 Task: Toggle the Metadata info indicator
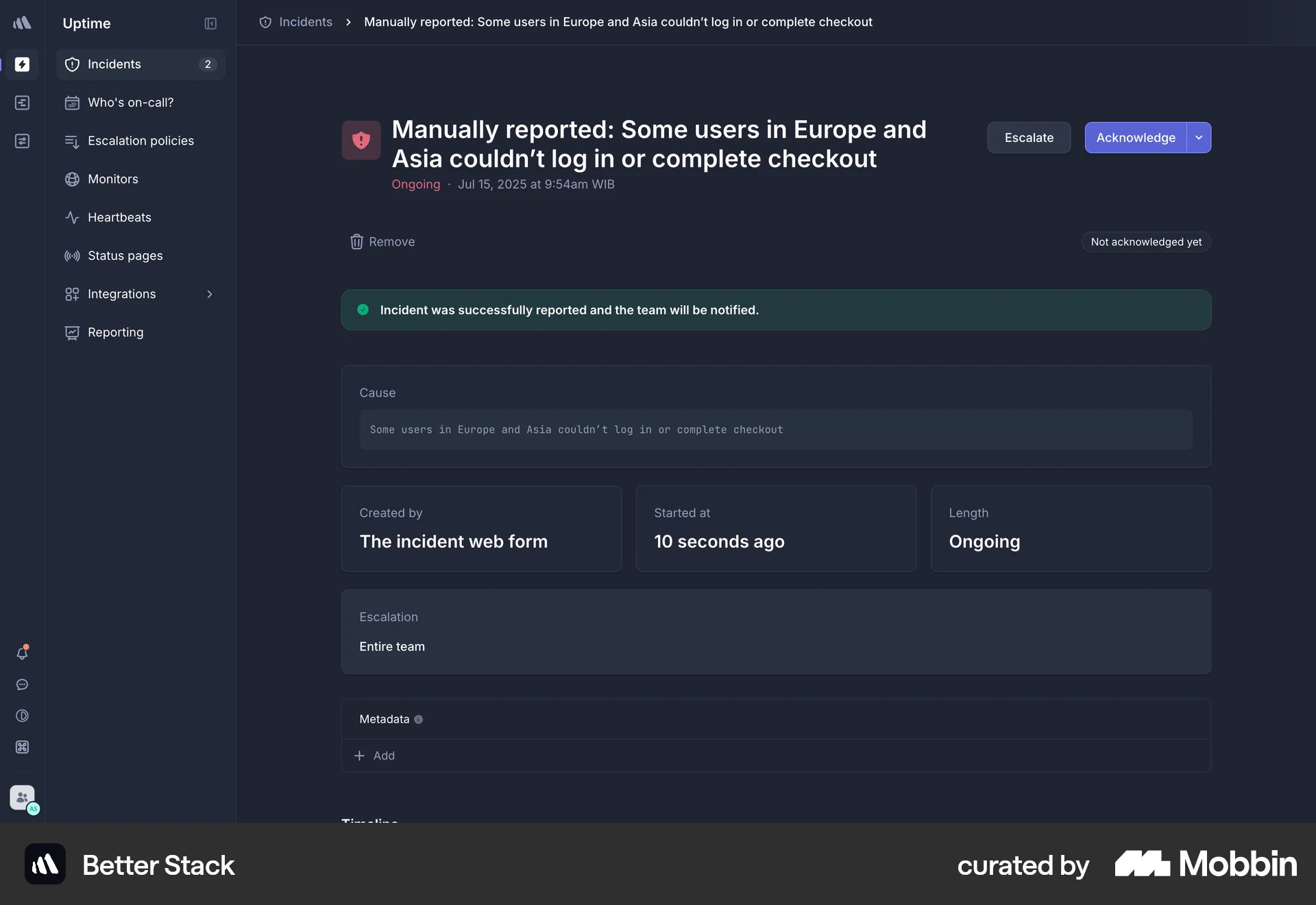[419, 719]
